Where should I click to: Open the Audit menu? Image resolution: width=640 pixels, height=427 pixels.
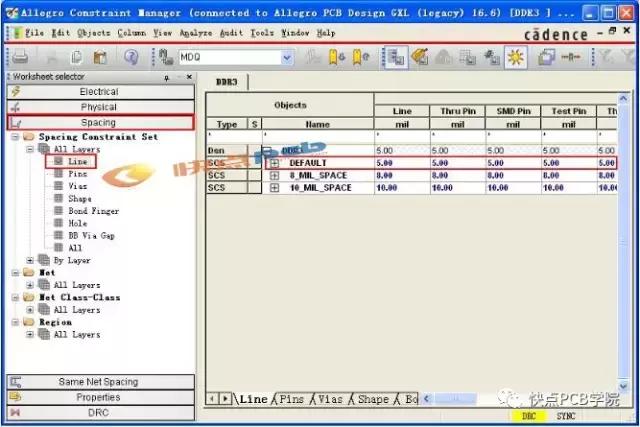pos(231,33)
